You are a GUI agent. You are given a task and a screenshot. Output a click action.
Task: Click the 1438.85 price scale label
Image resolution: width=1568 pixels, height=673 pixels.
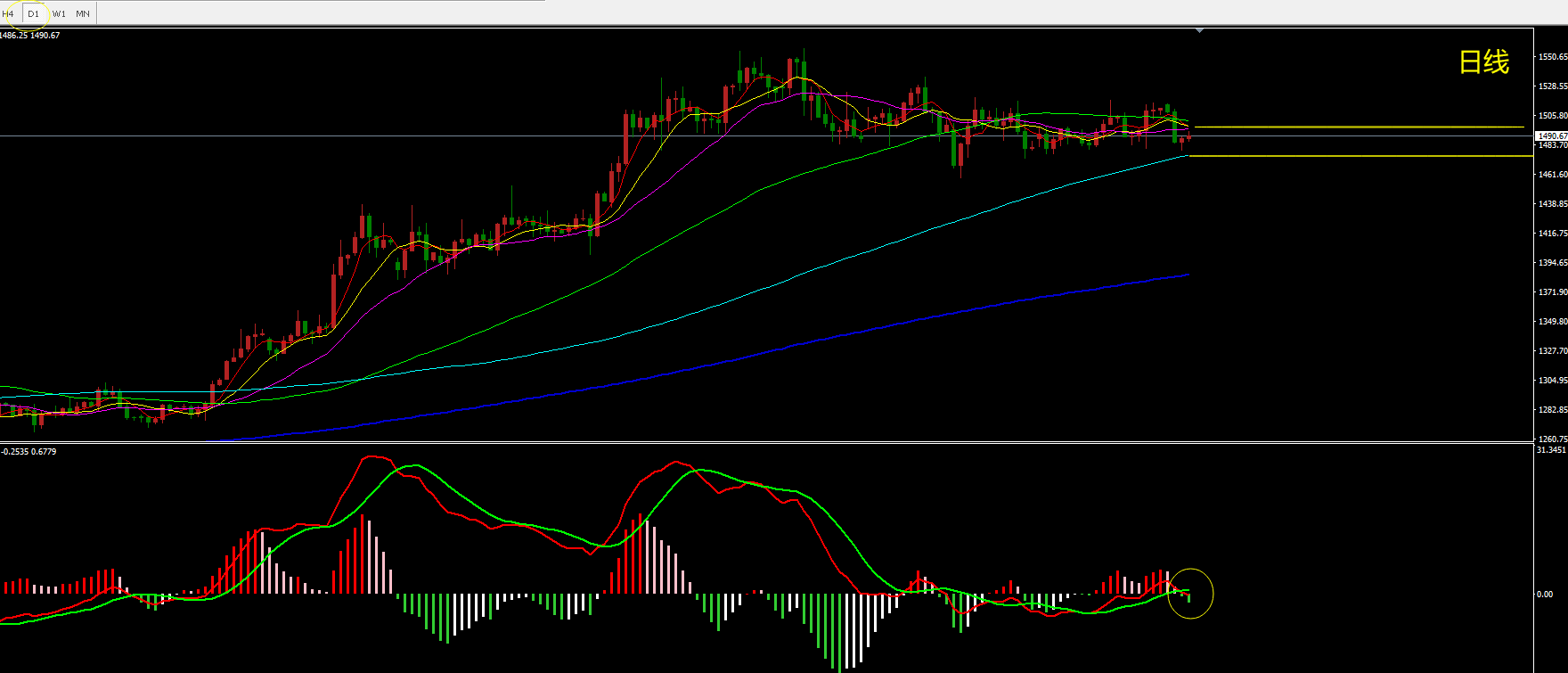point(1553,204)
